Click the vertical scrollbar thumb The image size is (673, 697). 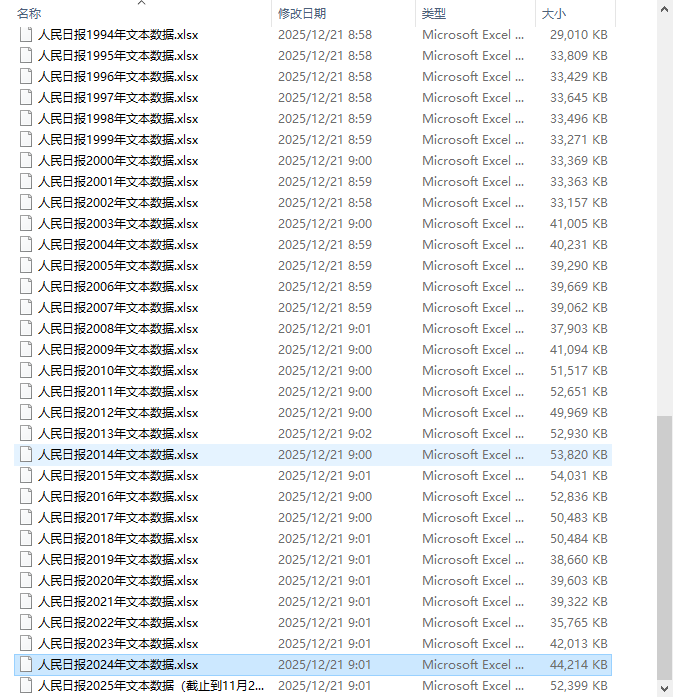coord(665,549)
